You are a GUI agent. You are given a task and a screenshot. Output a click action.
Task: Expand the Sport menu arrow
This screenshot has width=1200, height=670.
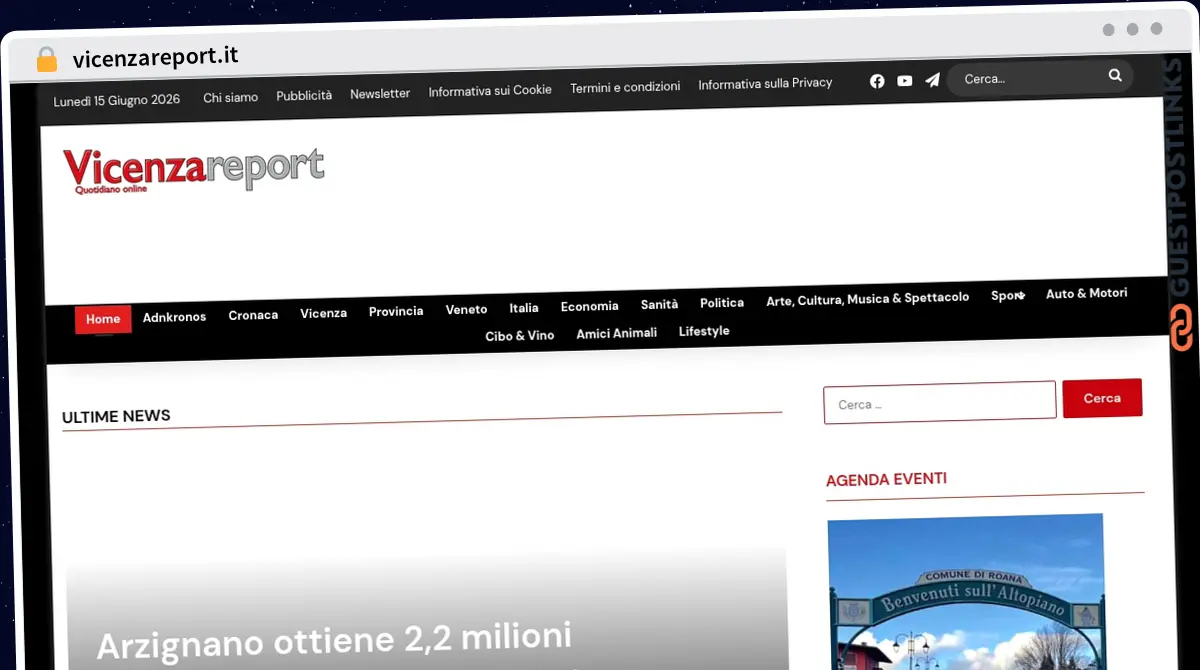[x=1020, y=296]
